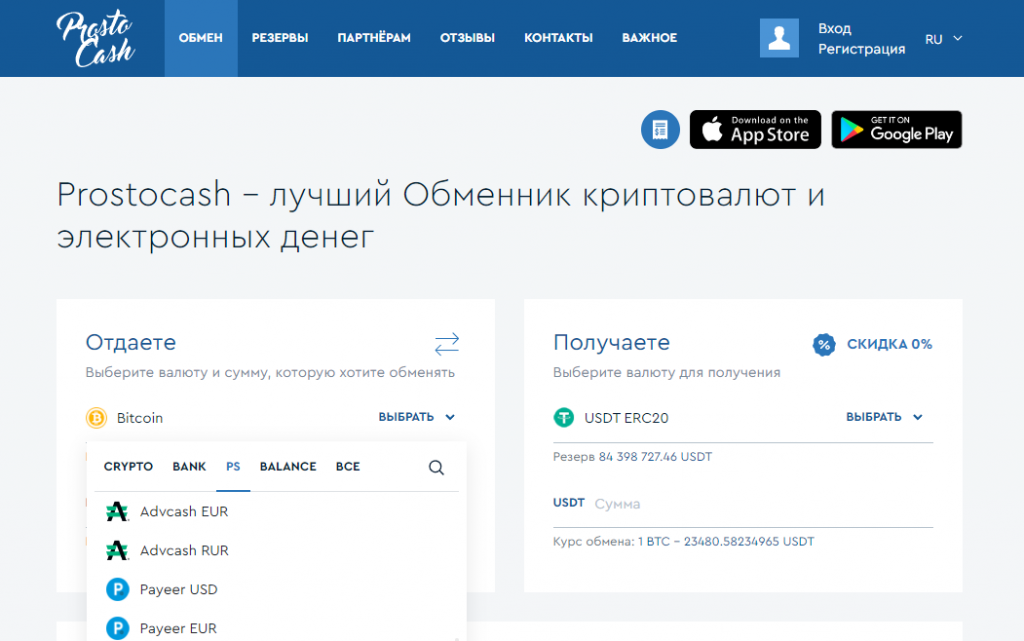Image resolution: width=1024 pixels, height=641 pixels.
Task: Open the РЕЗЕРВЫ menu item
Action: tap(280, 38)
